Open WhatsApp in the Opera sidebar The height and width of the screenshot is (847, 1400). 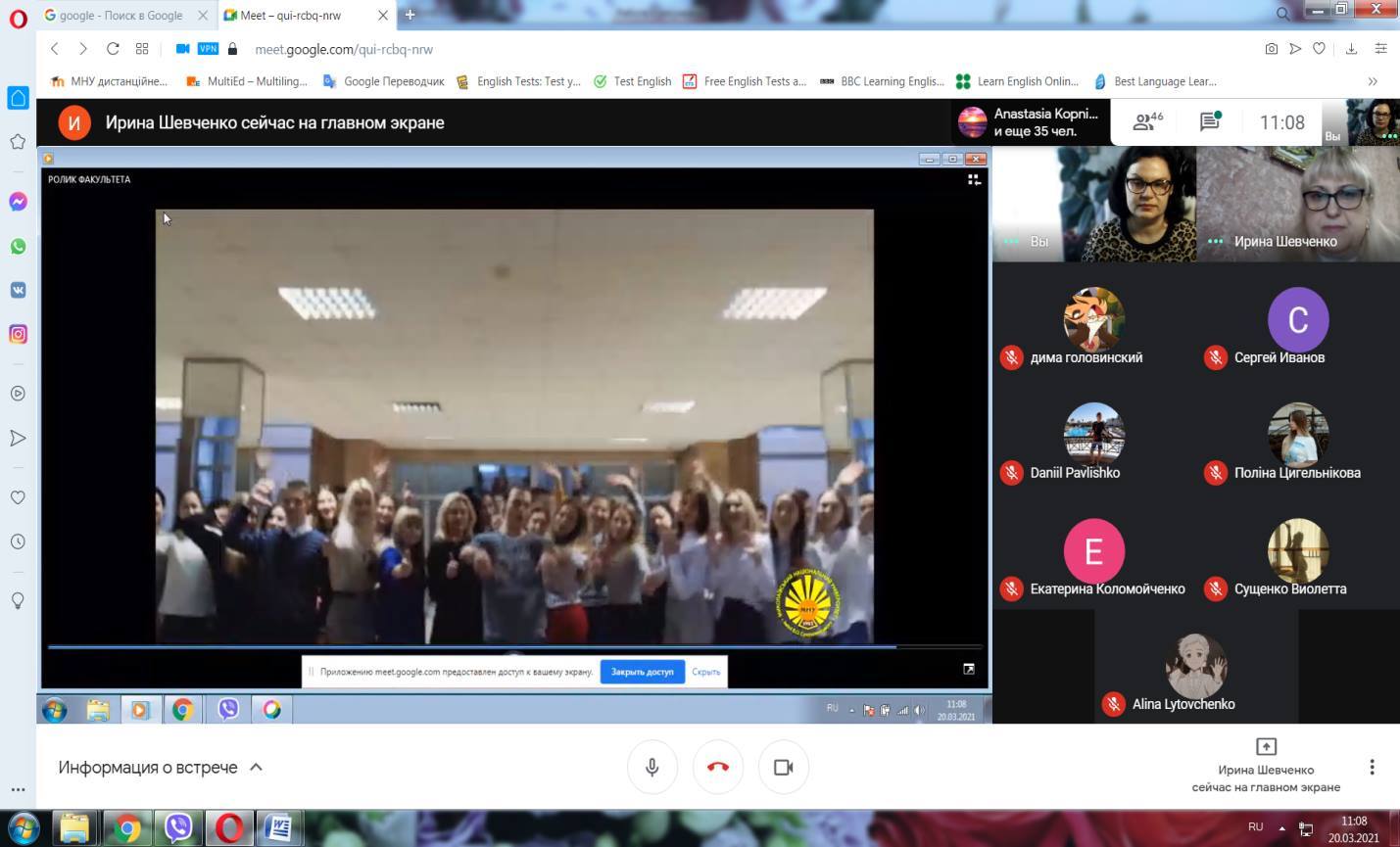coord(18,246)
